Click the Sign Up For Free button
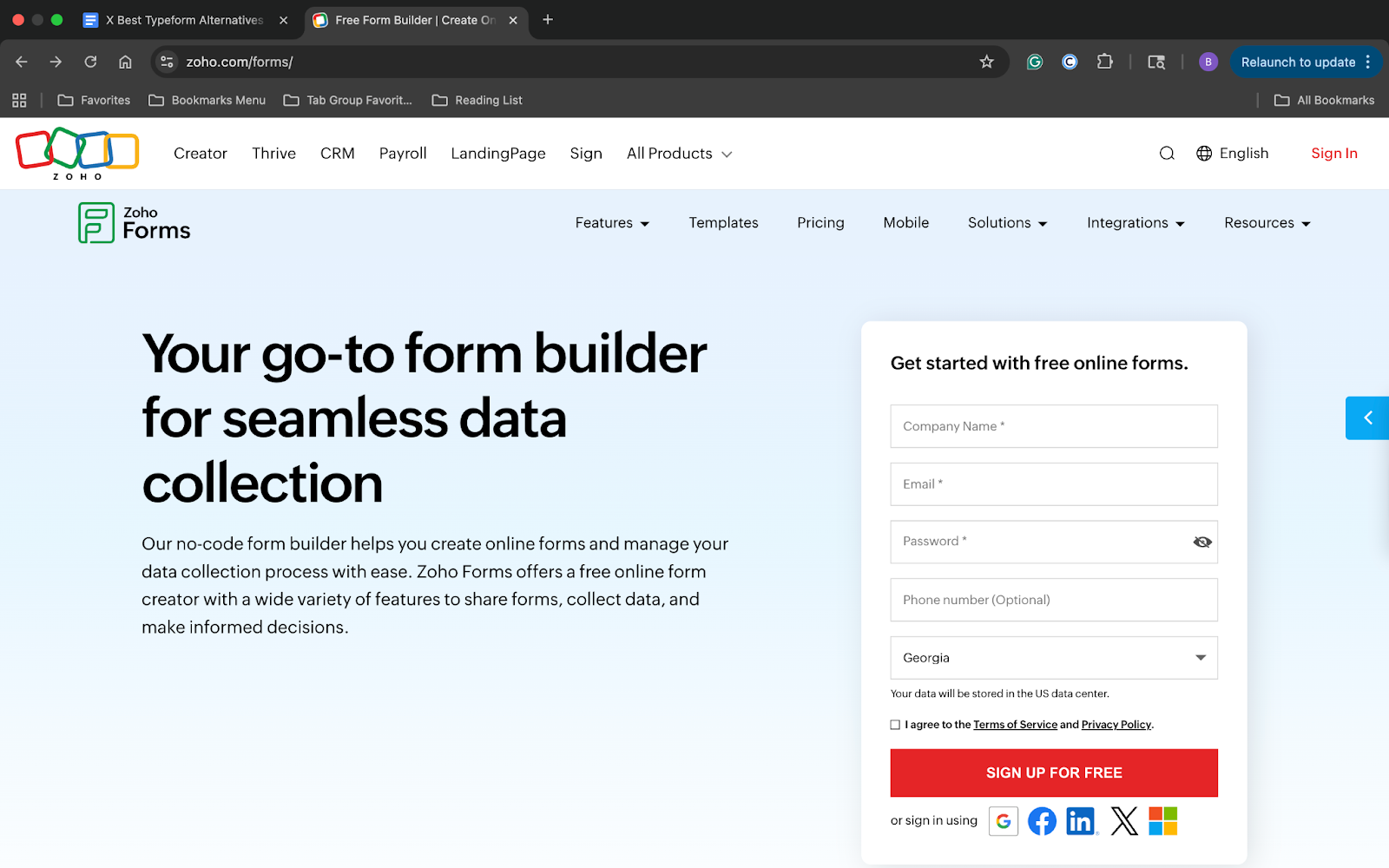This screenshot has height=868, width=1389. tap(1053, 773)
